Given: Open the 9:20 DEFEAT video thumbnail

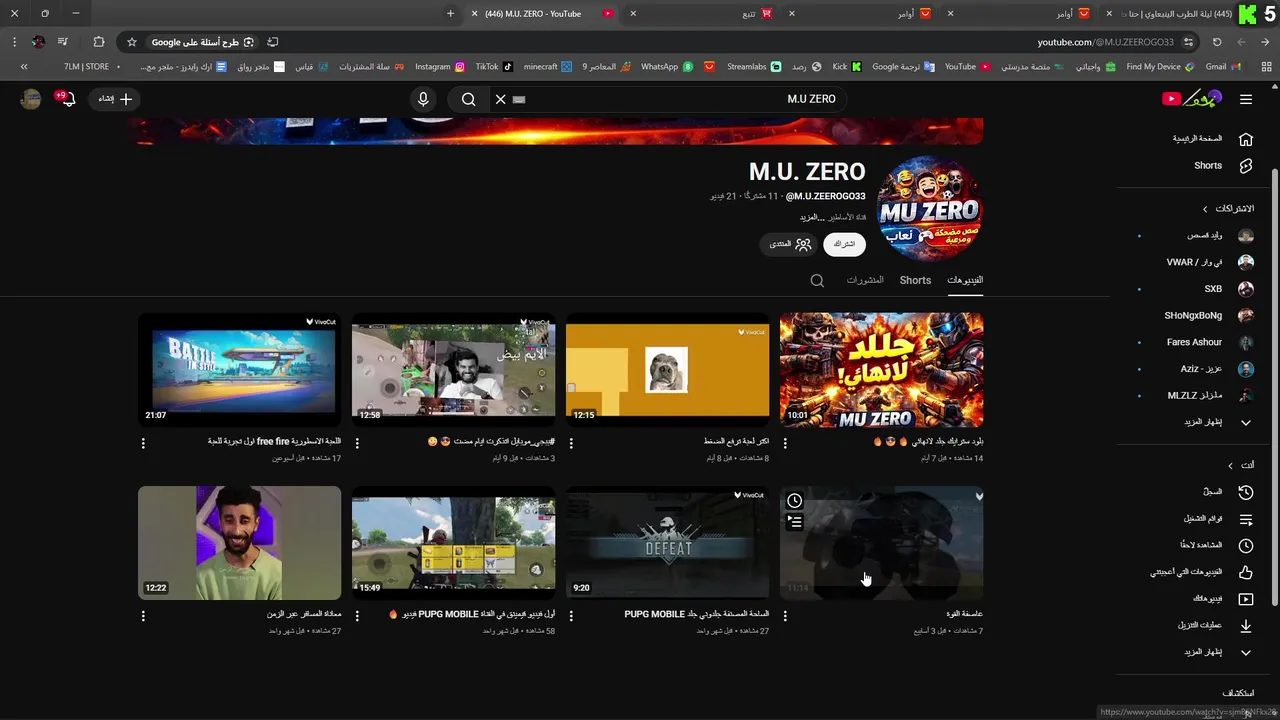Looking at the screenshot, I should point(667,543).
